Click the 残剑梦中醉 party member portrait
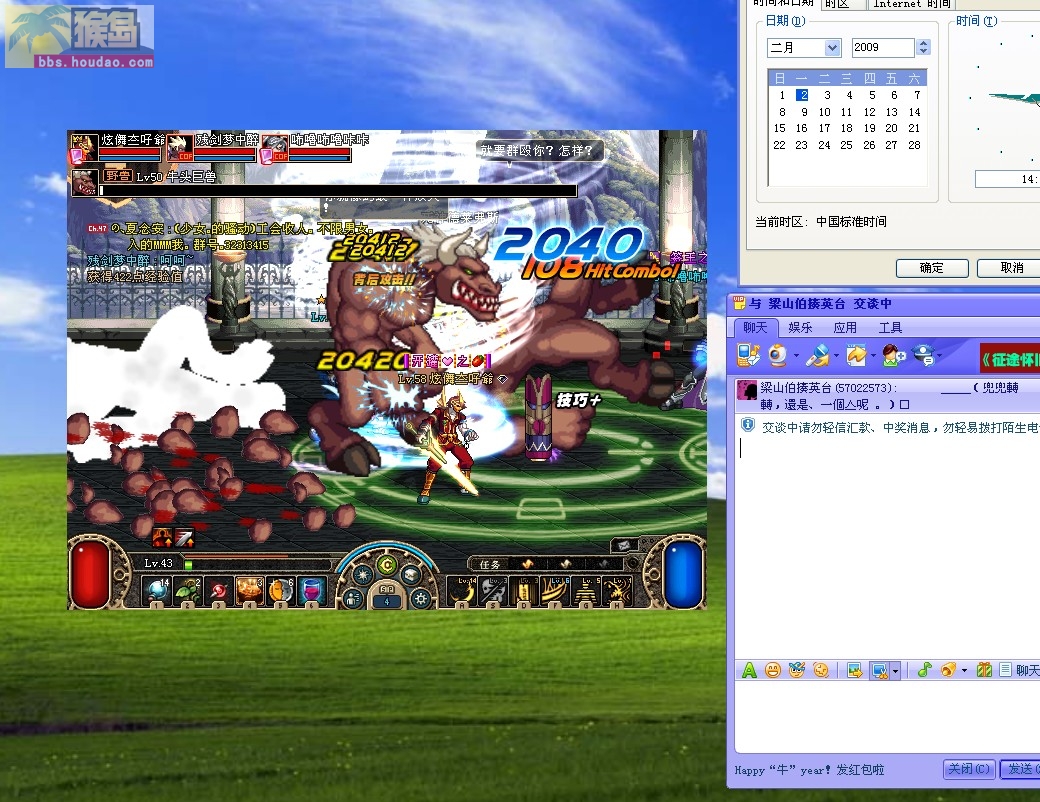1040x802 pixels. [x=179, y=146]
